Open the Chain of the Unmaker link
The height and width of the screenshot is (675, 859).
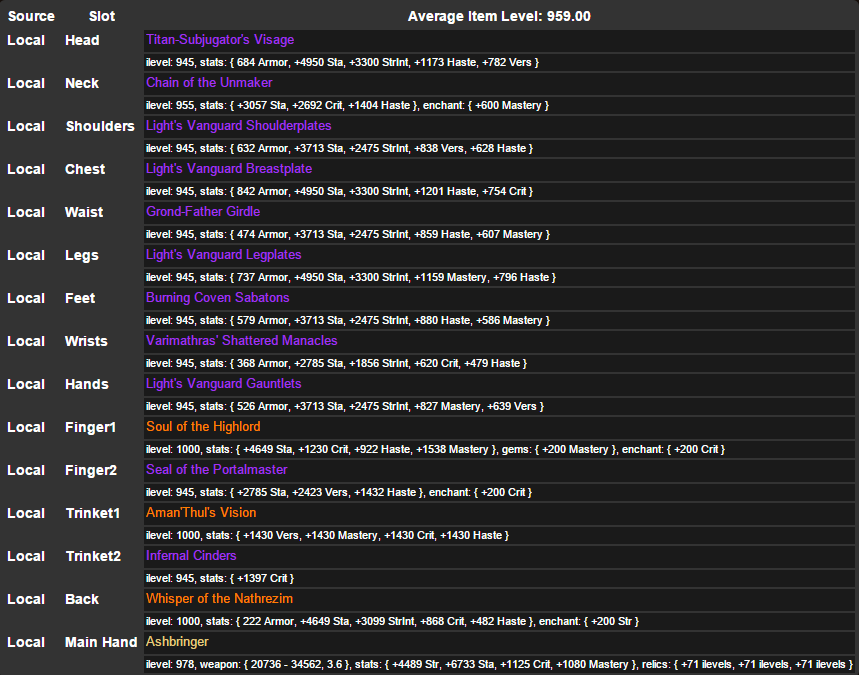point(209,83)
